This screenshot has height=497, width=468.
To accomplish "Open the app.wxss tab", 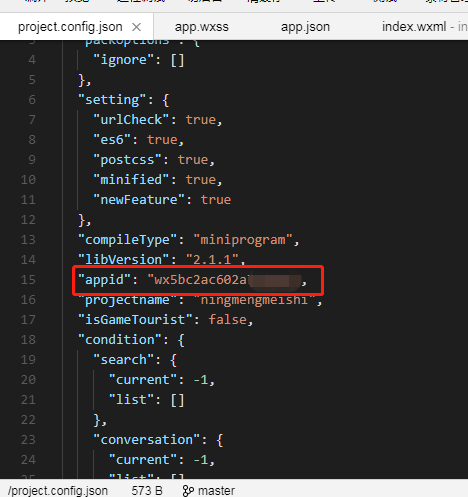I will 202,27.
